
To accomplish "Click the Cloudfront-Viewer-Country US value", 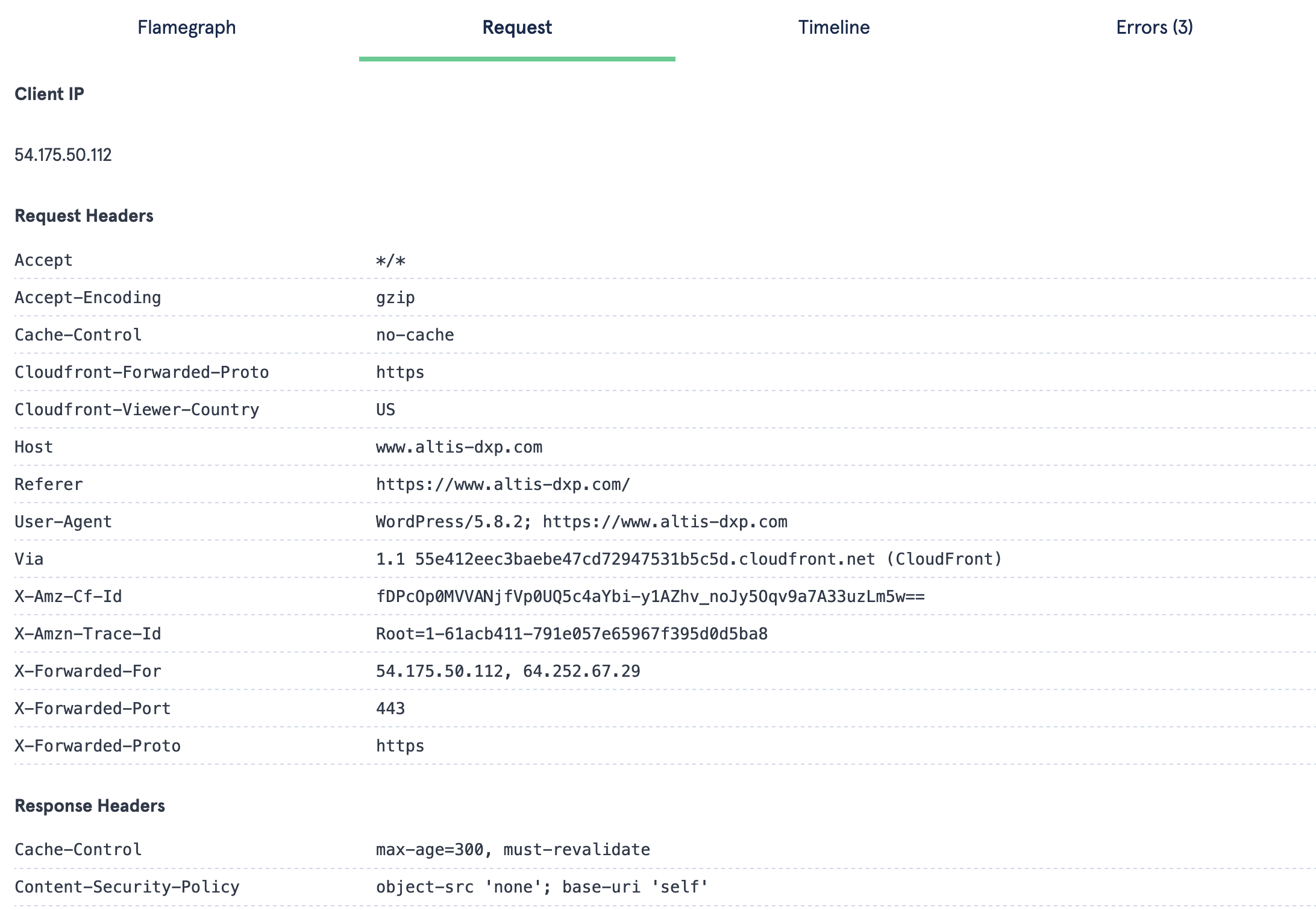I will point(386,410).
